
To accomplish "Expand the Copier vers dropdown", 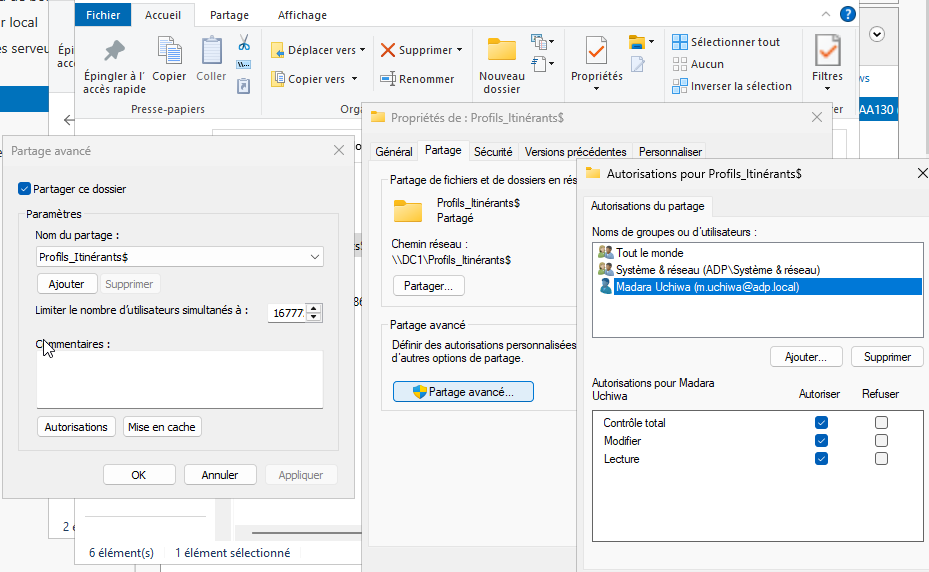I will click(354, 79).
